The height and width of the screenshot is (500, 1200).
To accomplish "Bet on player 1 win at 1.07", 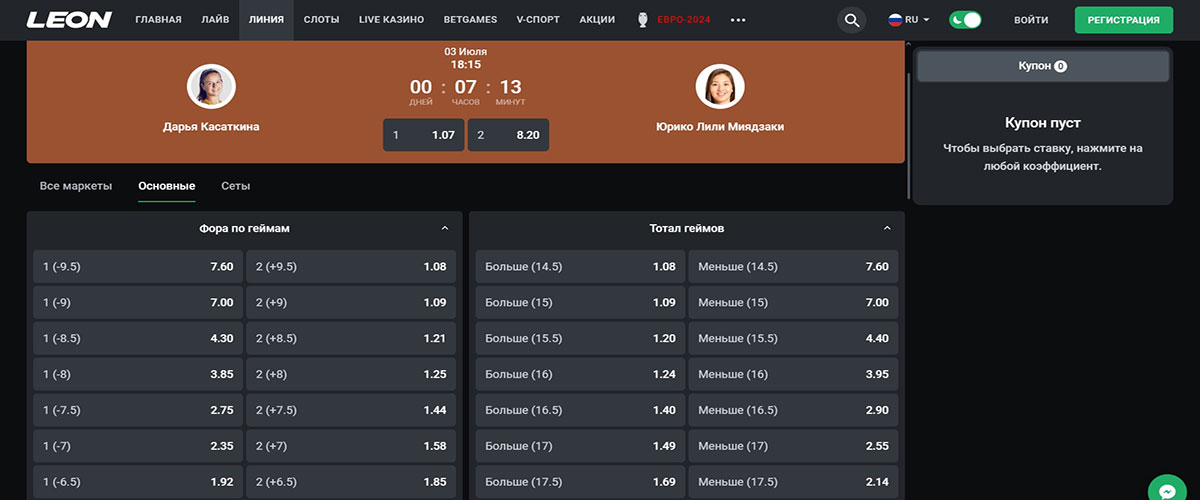I will [424, 135].
